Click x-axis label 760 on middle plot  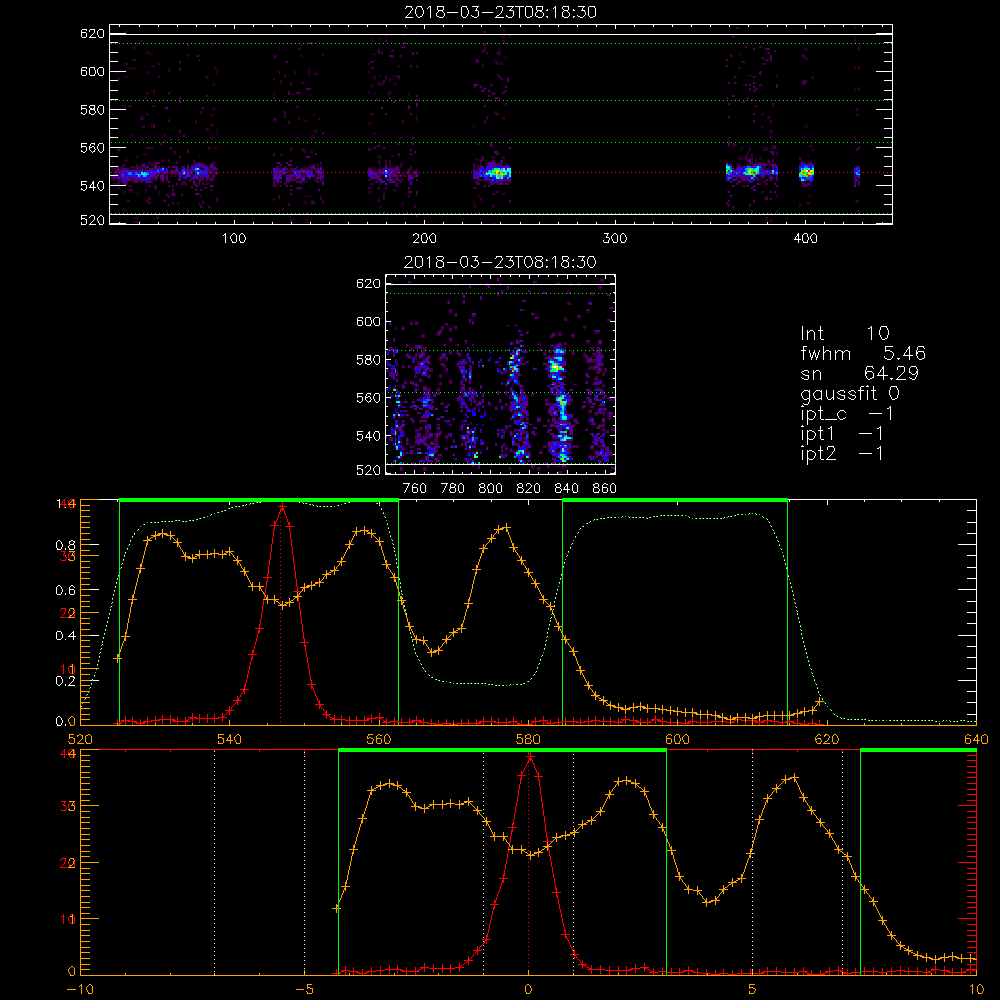[415, 489]
